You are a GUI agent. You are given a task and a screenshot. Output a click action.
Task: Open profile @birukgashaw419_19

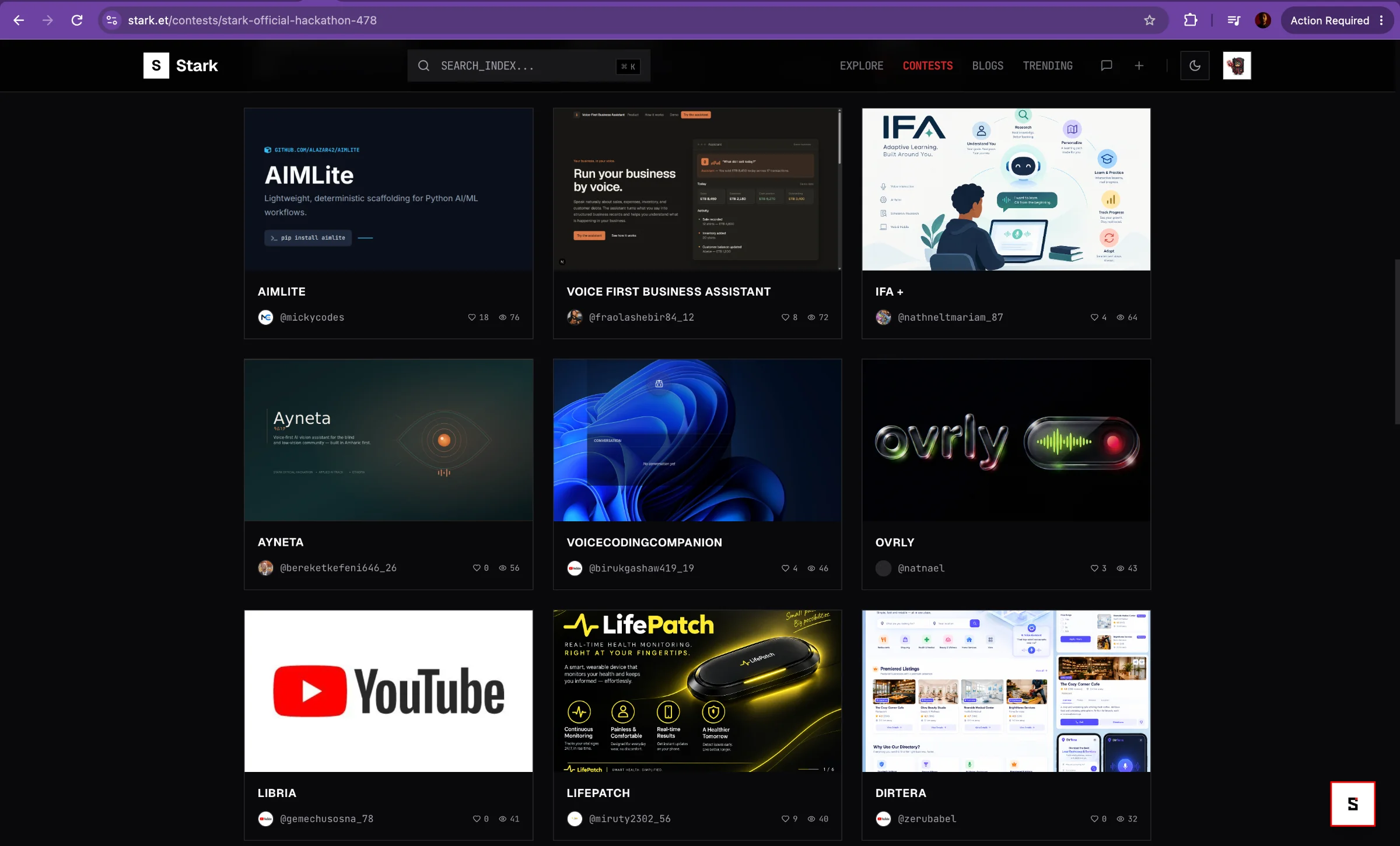(641, 568)
